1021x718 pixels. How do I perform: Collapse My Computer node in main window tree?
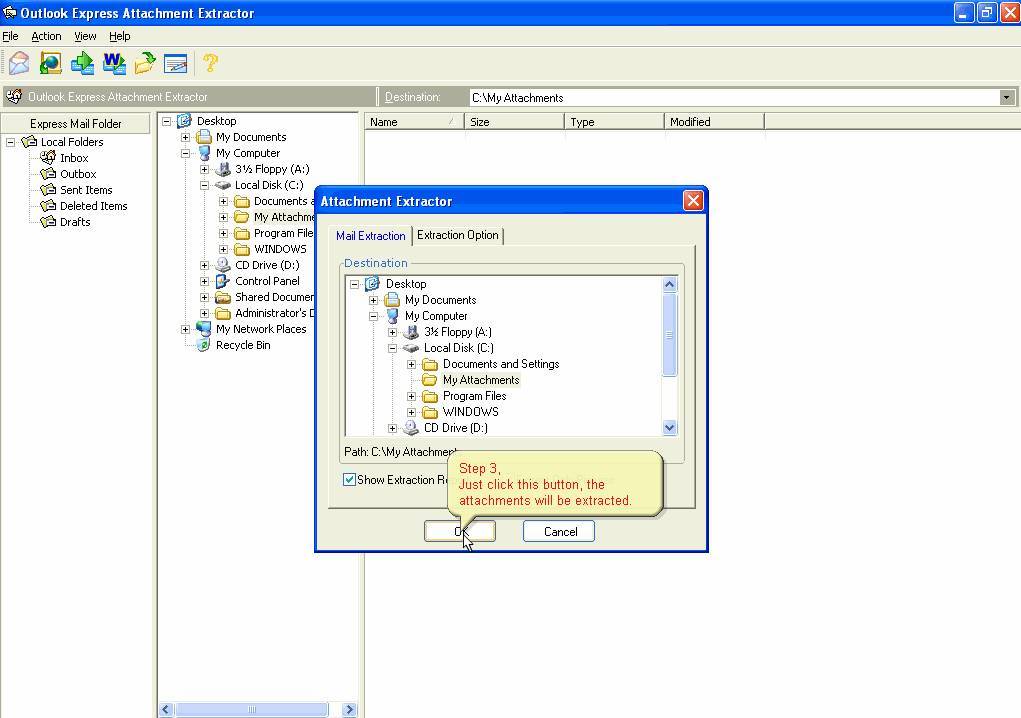[x=186, y=154]
